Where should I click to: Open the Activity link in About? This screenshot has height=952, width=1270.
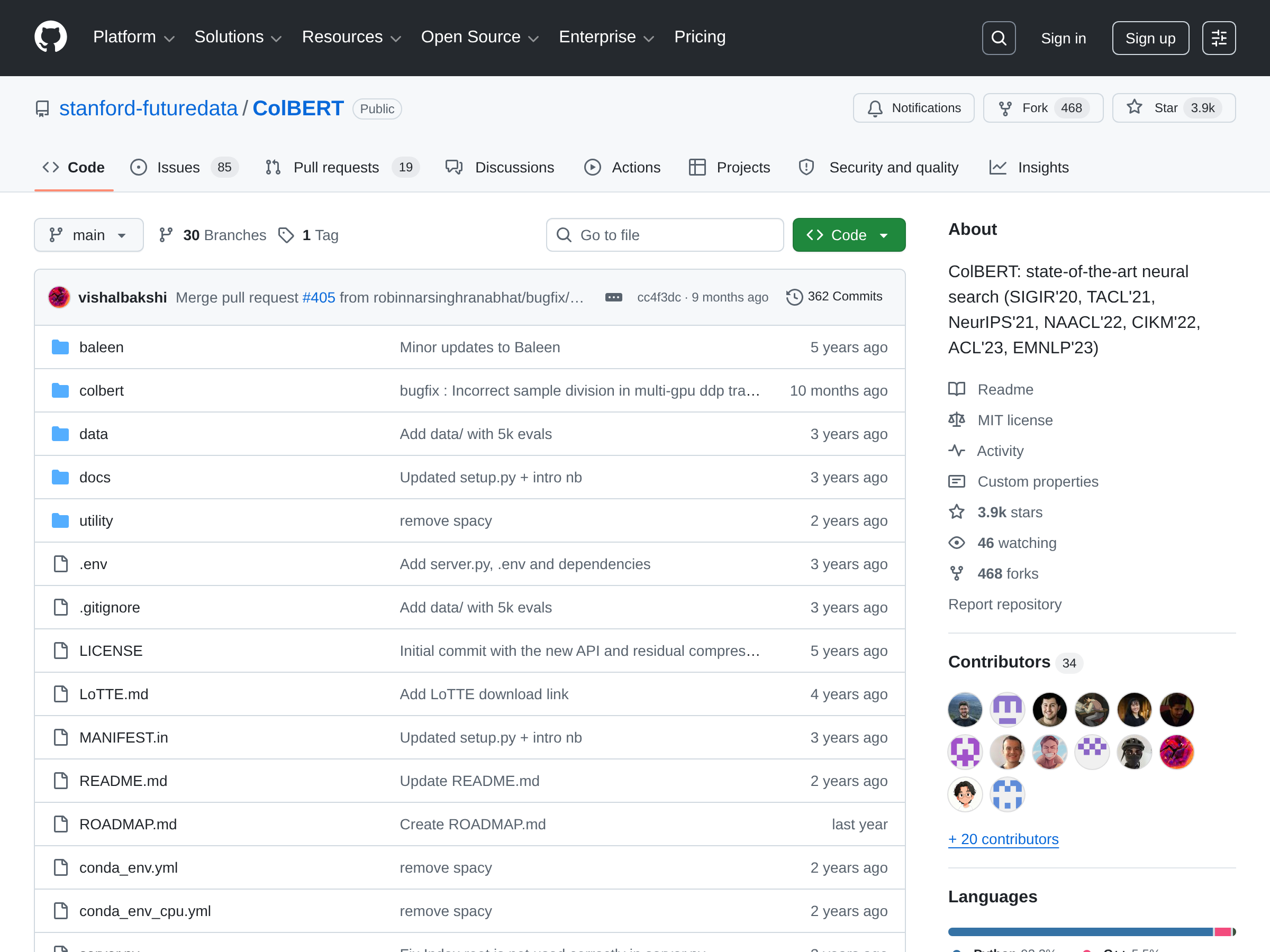coord(986,451)
